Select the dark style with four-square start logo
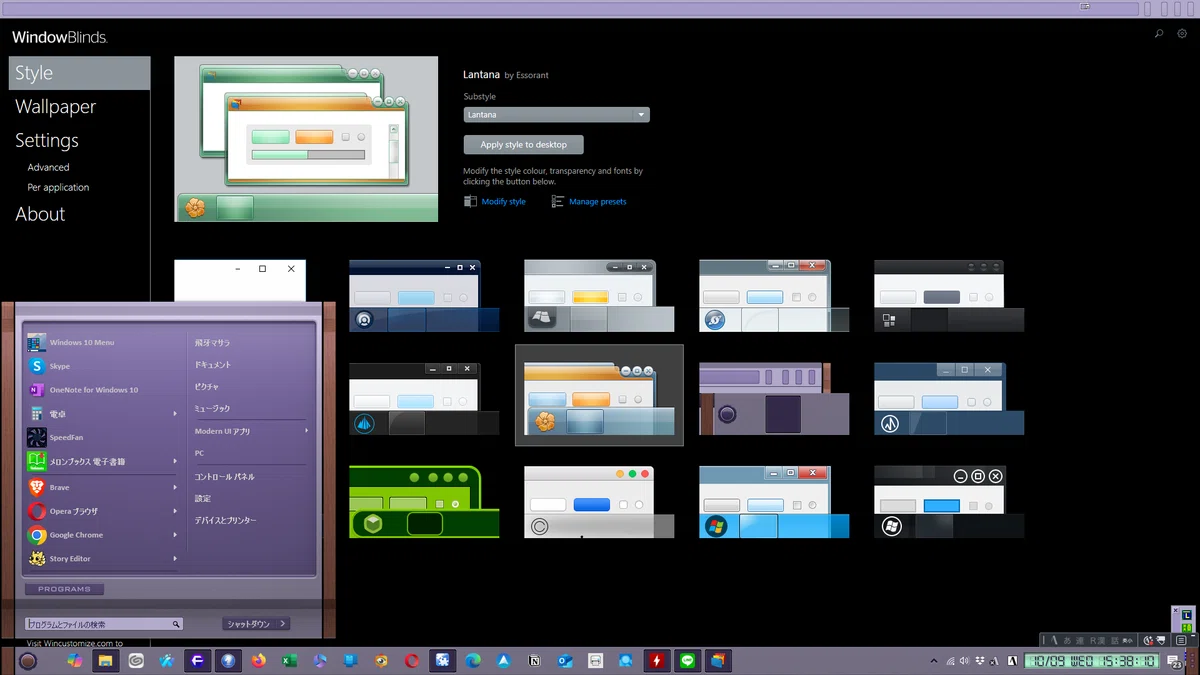This screenshot has height=675, width=1200. point(949,296)
